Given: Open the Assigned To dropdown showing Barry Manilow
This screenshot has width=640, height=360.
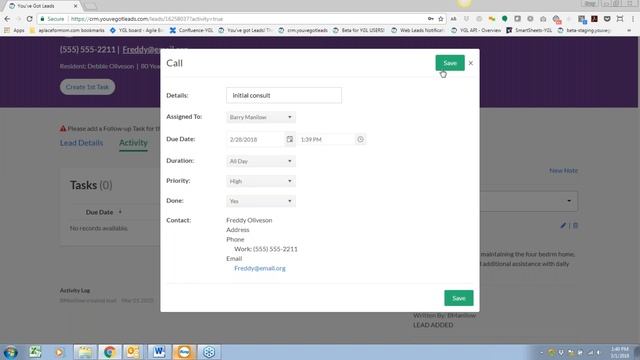Looking at the screenshot, I should [x=261, y=117].
